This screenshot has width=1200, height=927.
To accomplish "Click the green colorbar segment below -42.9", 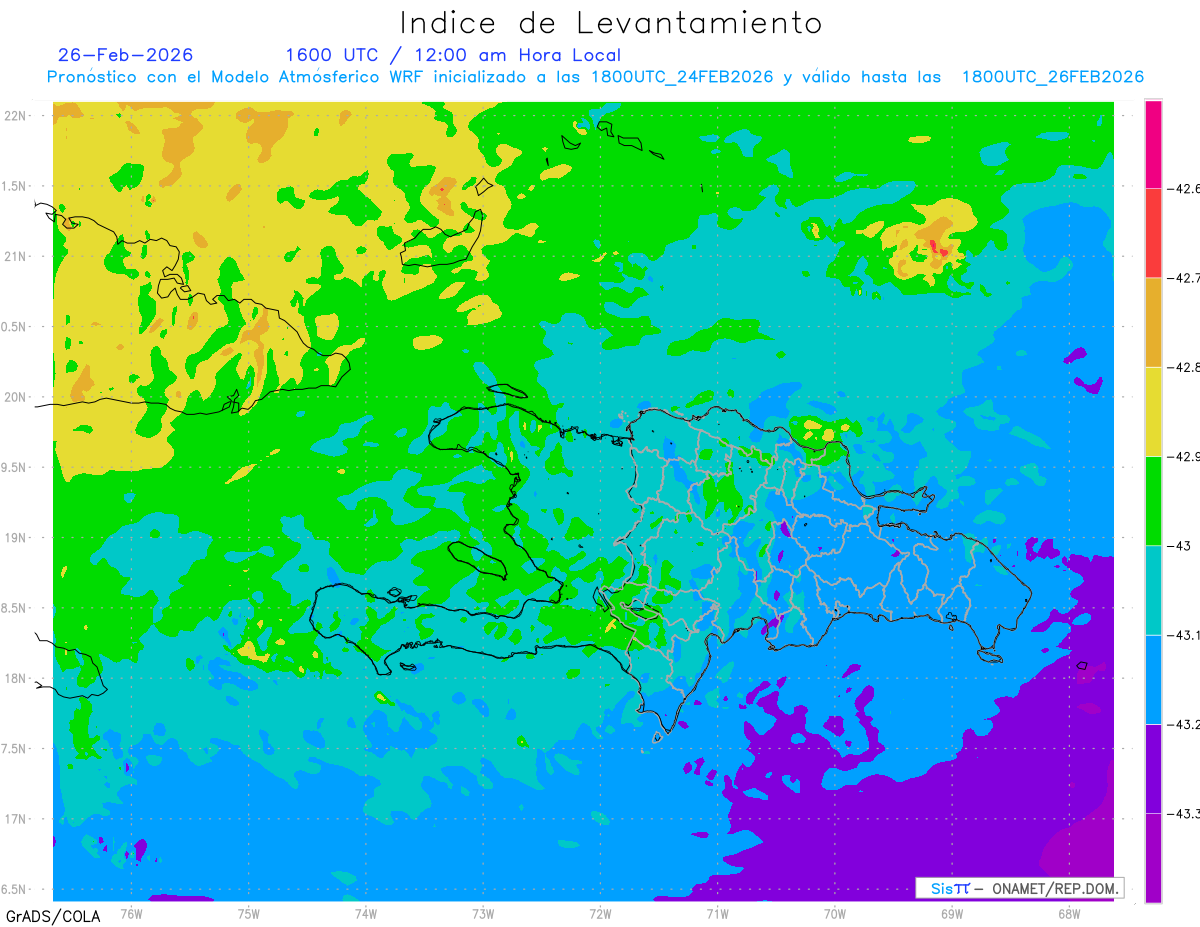I will pyautogui.click(x=1153, y=500).
